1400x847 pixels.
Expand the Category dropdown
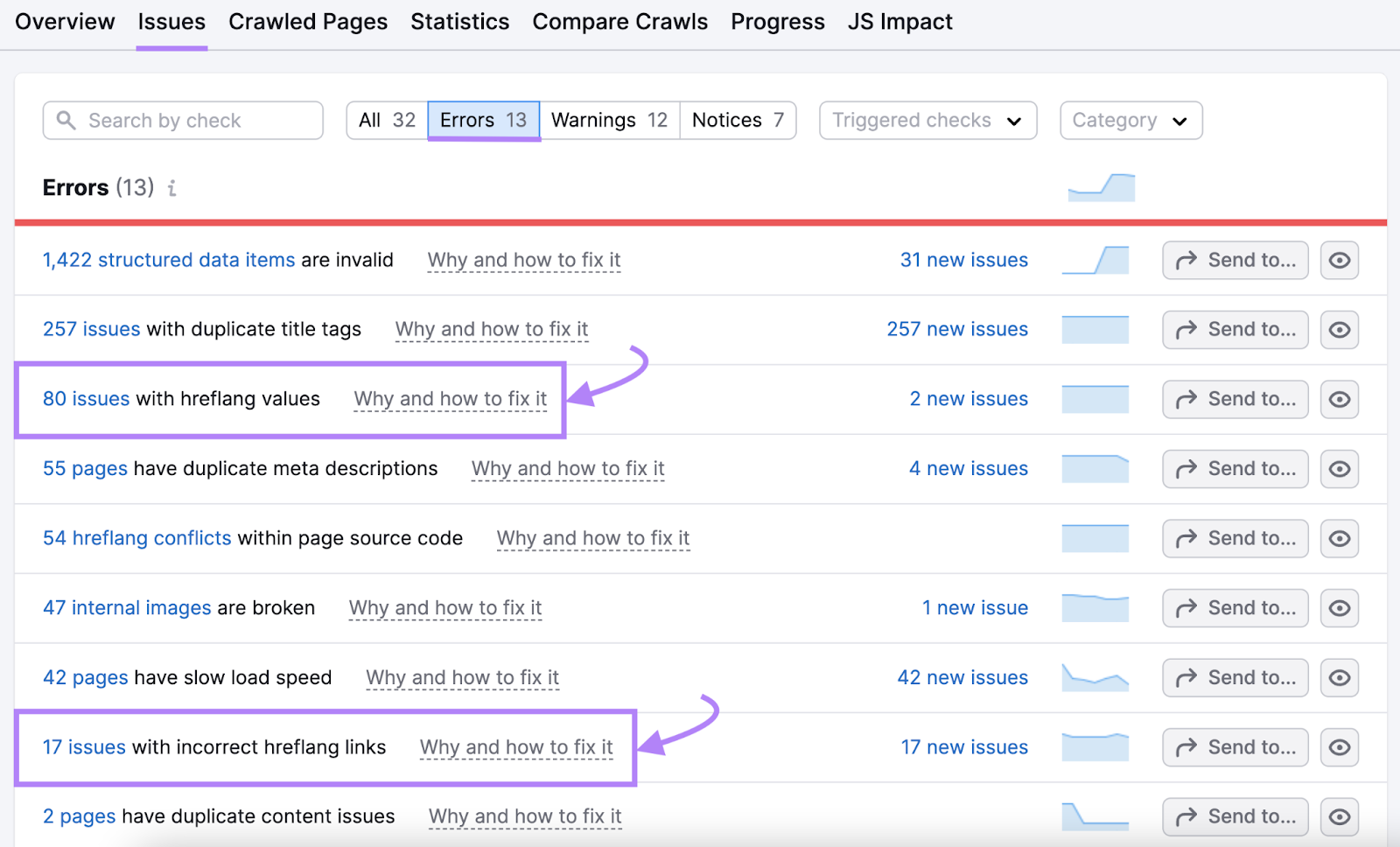[x=1130, y=120]
